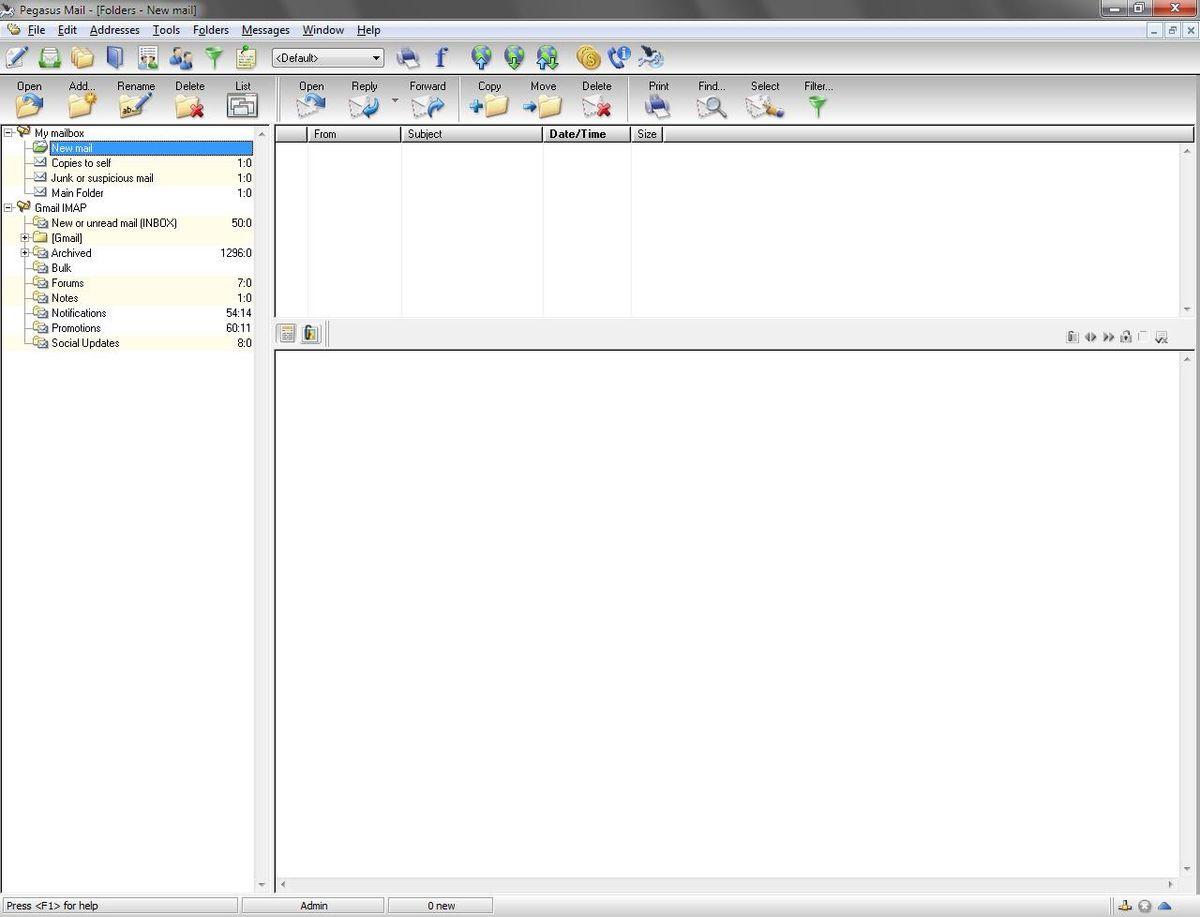Click the folder Delete button
Image resolution: width=1200 pixels, height=917 pixels.
(x=190, y=99)
